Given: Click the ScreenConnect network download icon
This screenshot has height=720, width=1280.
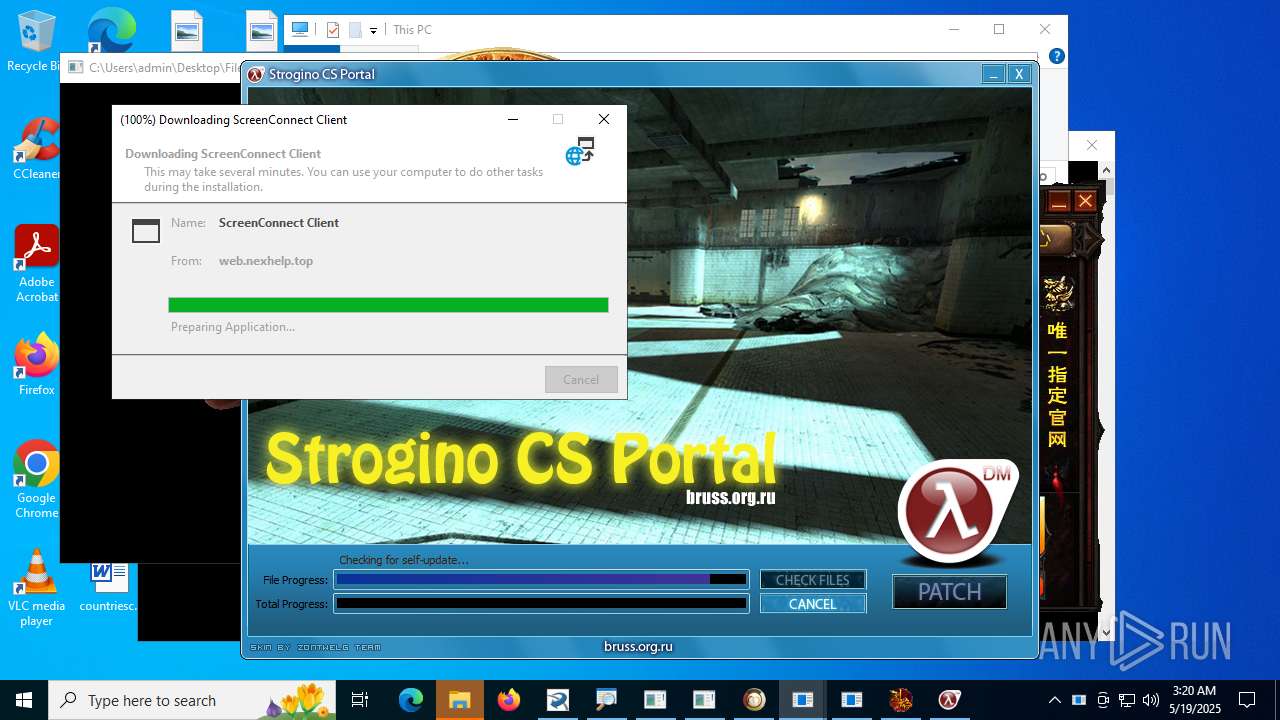Looking at the screenshot, I should click(580, 151).
